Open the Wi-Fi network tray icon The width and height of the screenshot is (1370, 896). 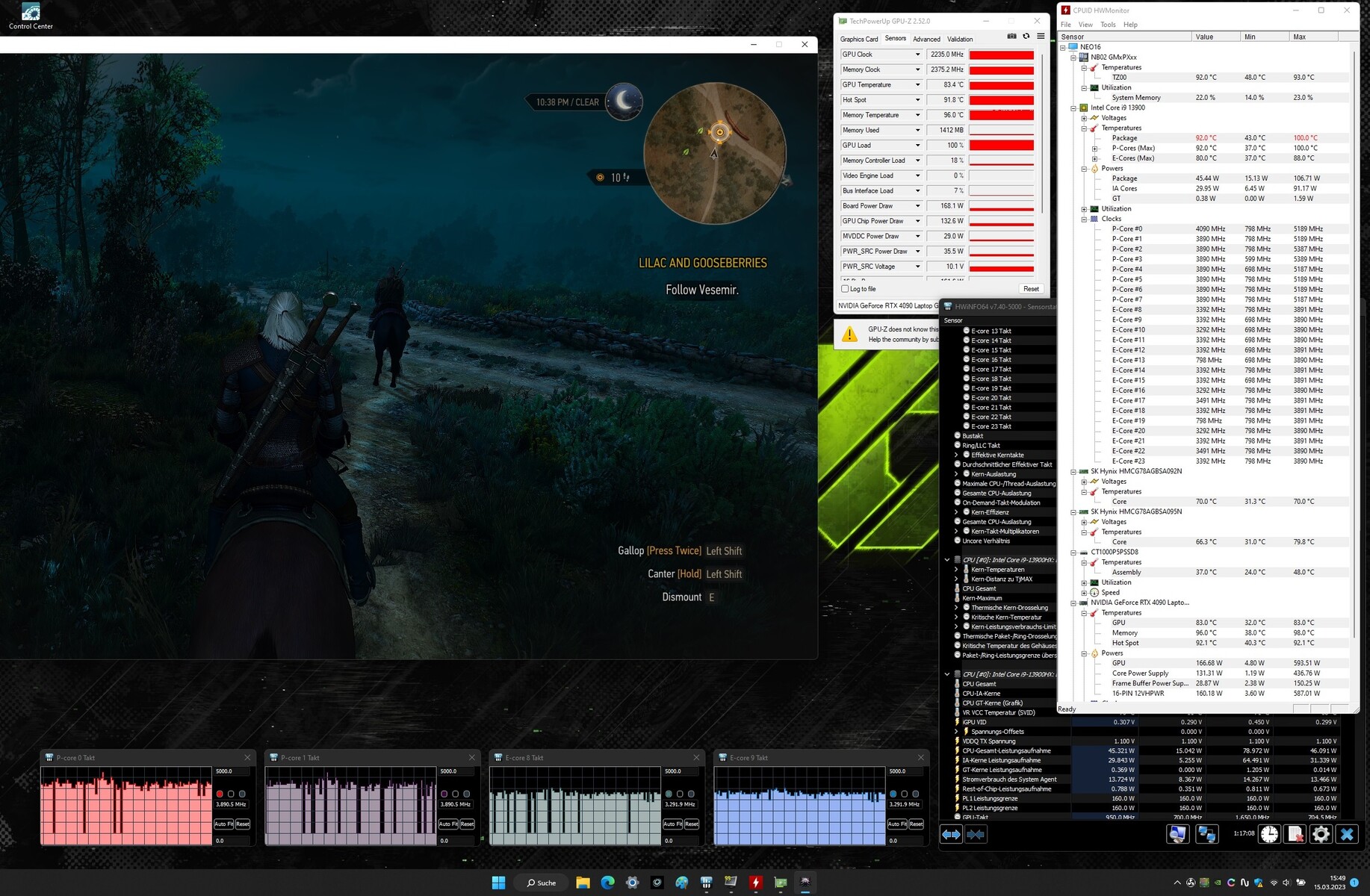click(x=1274, y=883)
